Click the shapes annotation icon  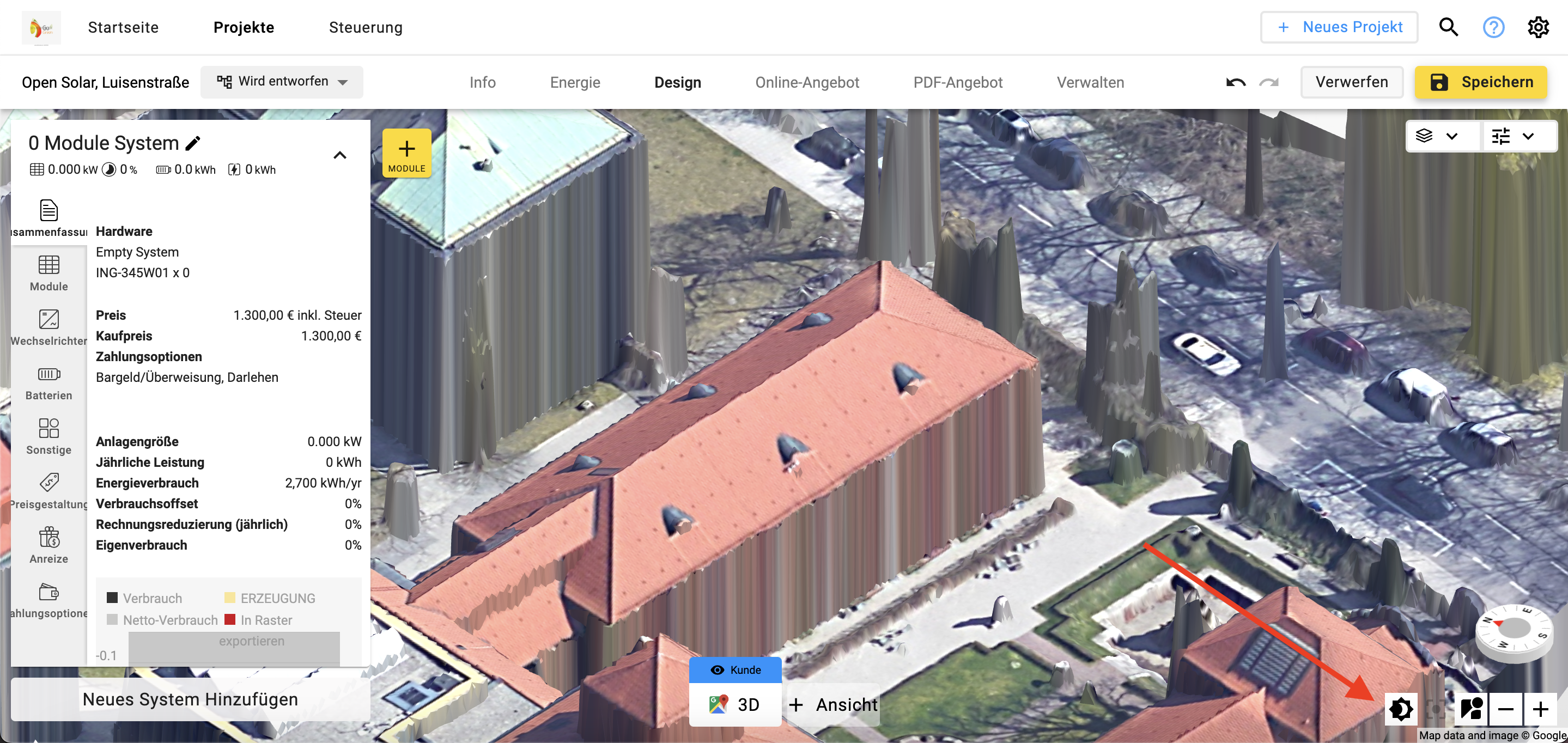point(1471,709)
